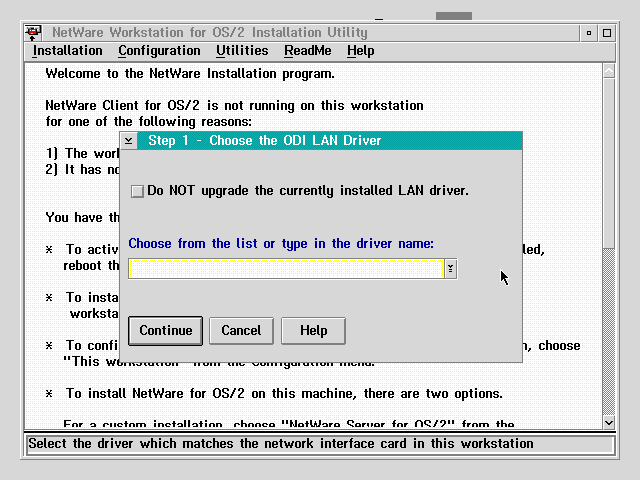This screenshot has width=640, height=480.
Task: Click the NetWare Workstation window title bar
Action: tap(310, 33)
